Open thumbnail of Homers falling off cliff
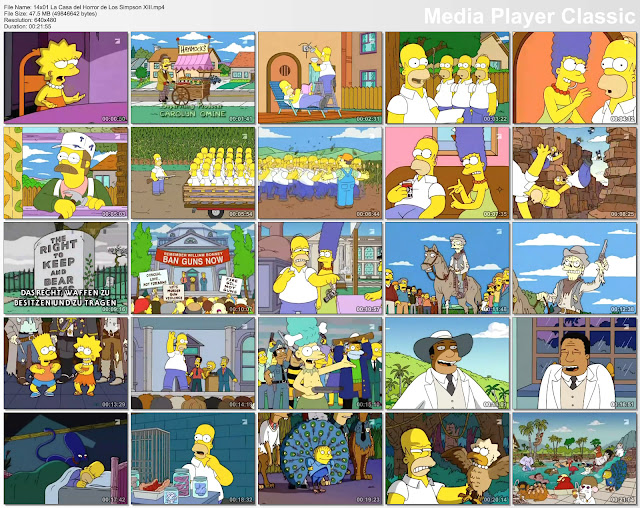 pyautogui.click(x=575, y=173)
